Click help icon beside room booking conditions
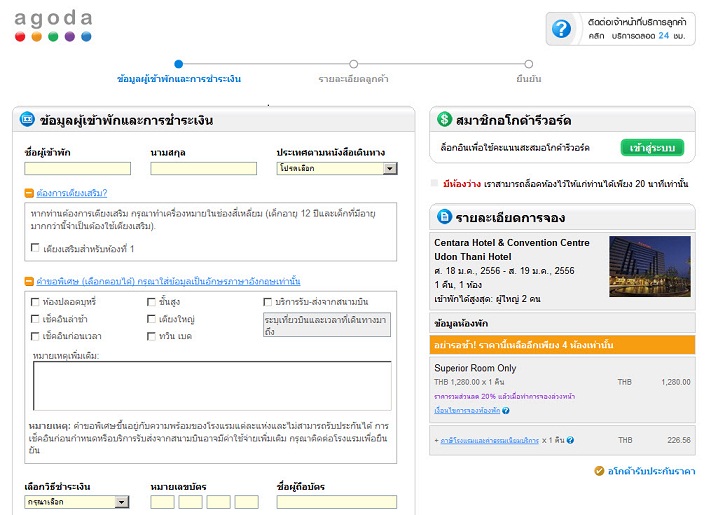 [506, 411]
